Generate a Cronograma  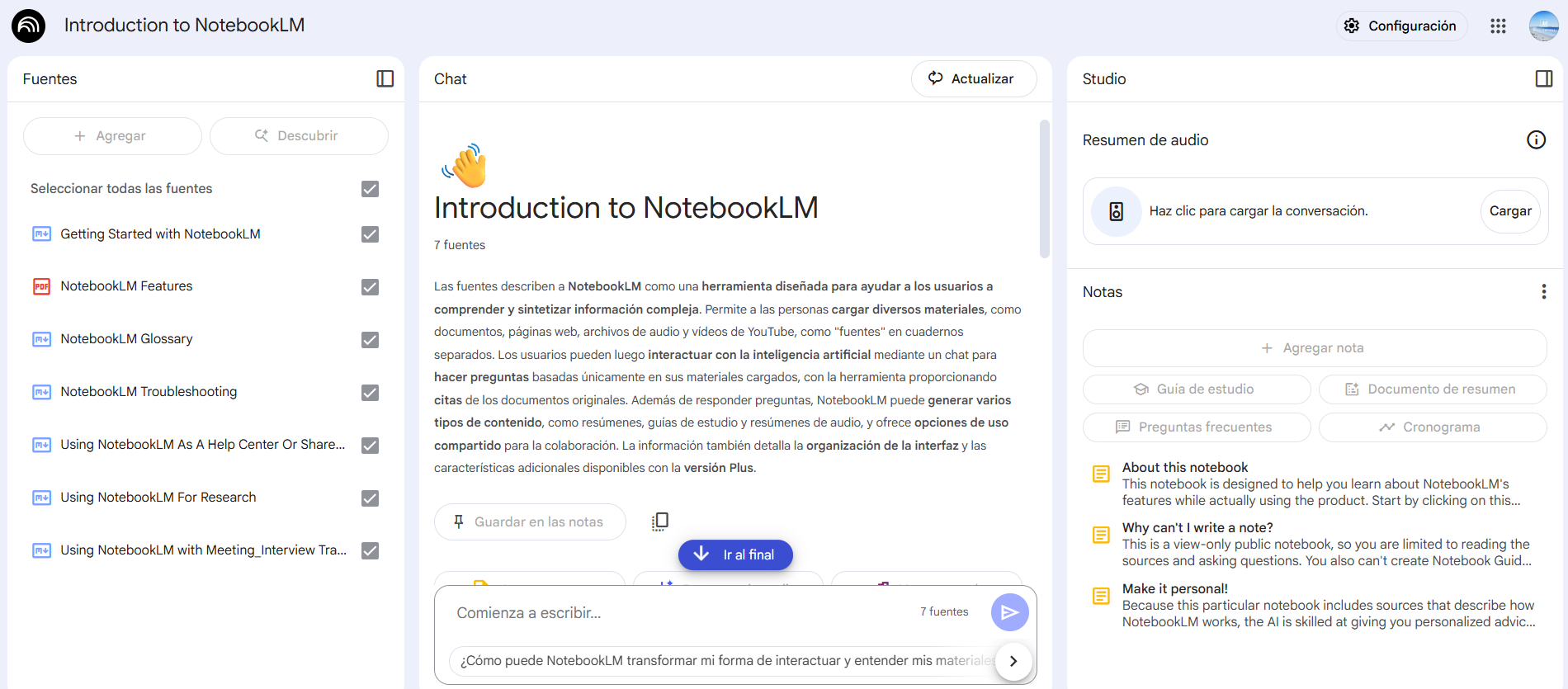coord(1433,427)
